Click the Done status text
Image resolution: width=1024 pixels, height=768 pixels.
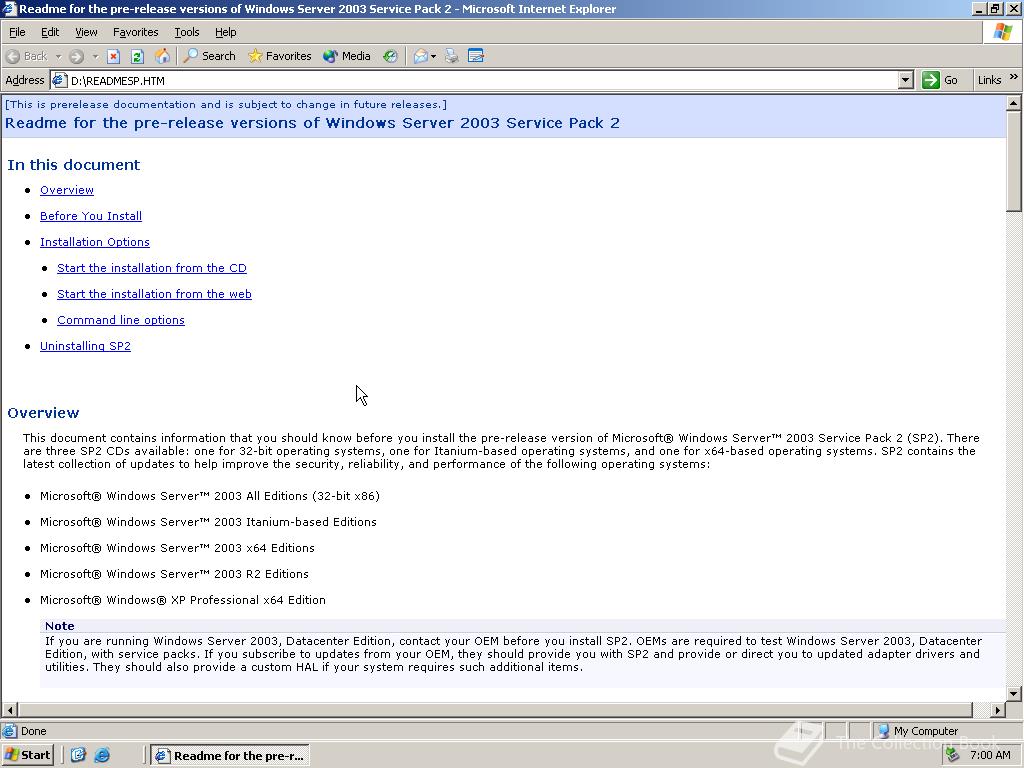pos(33,731)
